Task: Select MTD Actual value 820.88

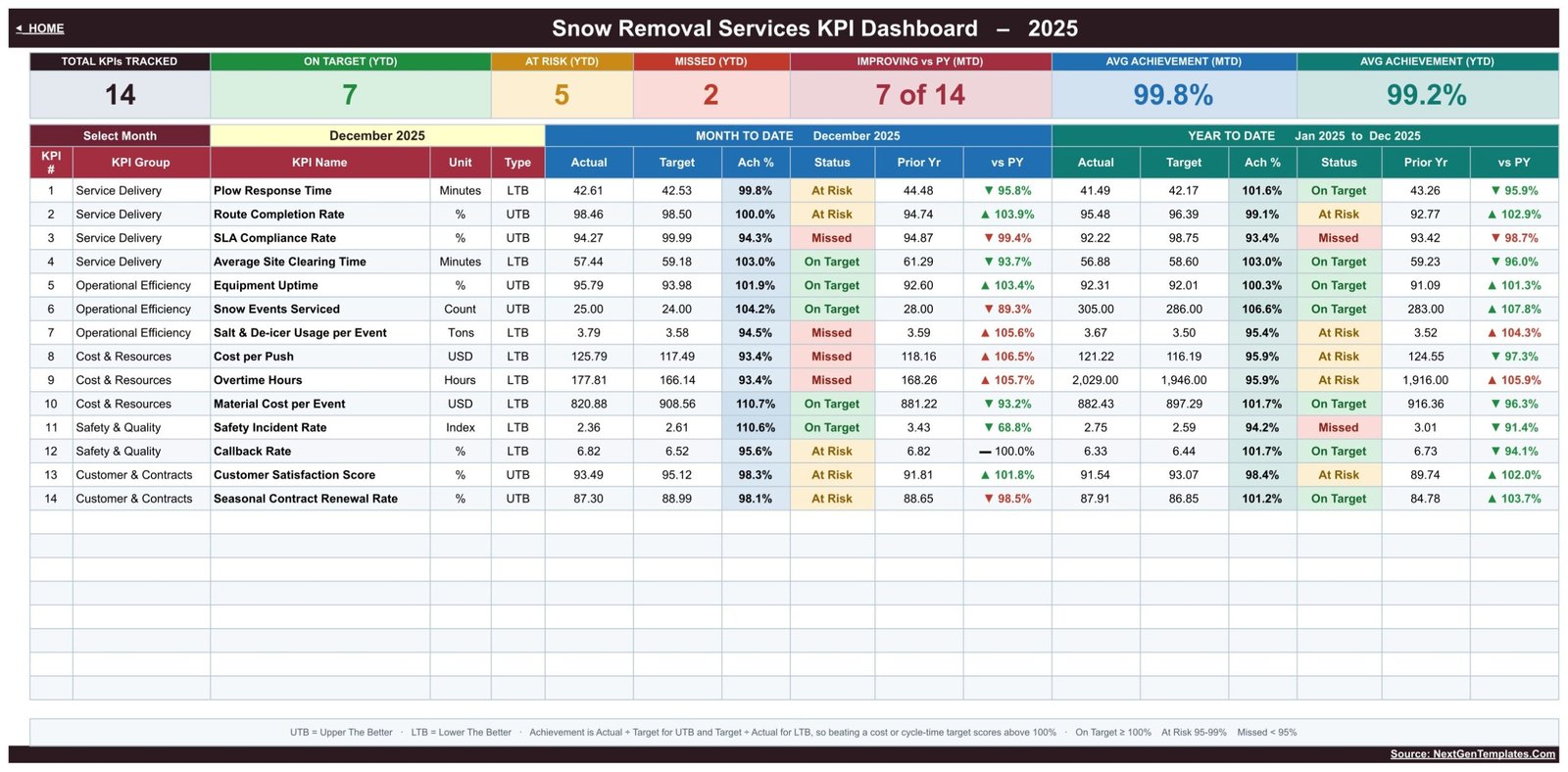Action: coord(589,404)
